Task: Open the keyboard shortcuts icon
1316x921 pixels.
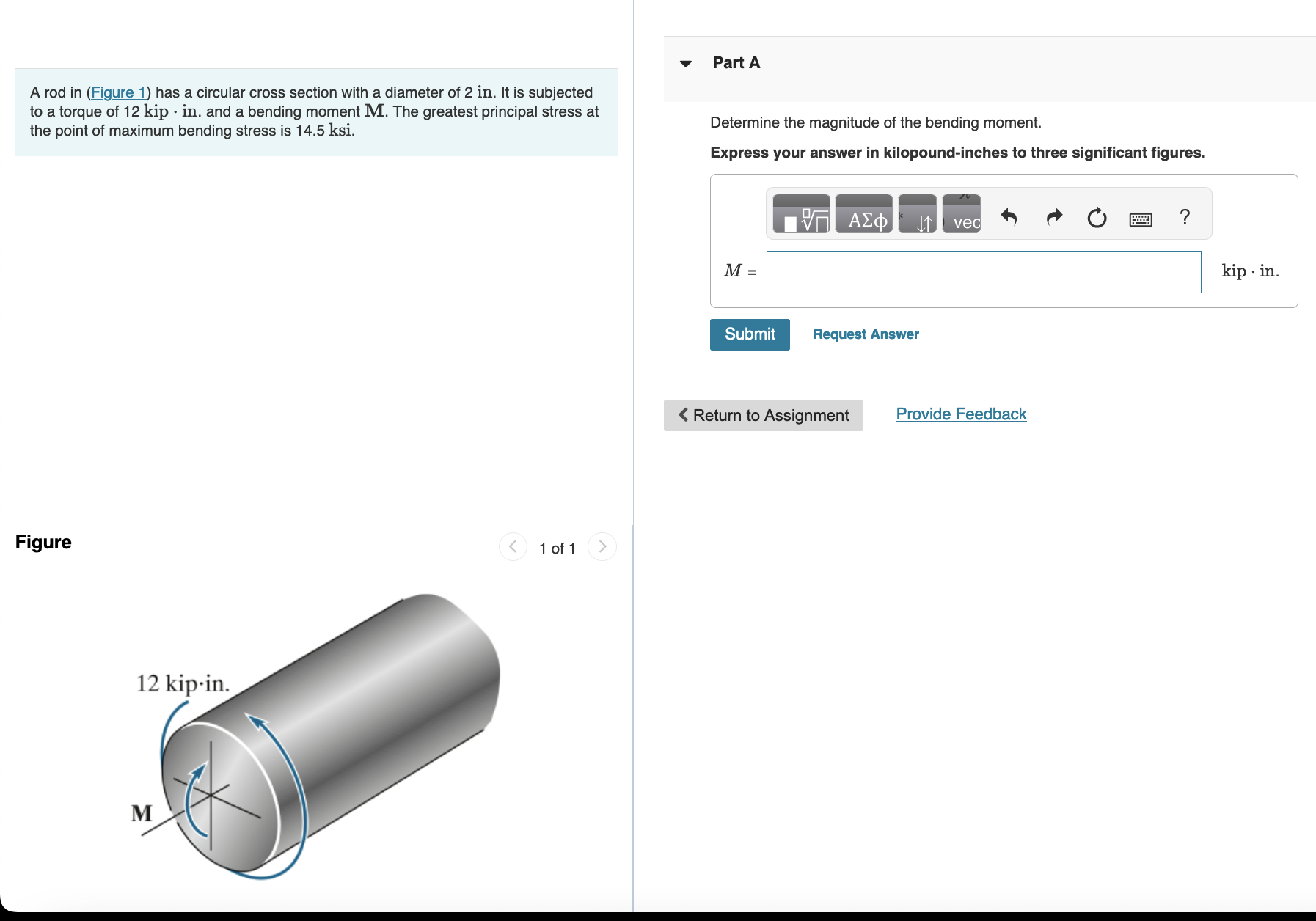Action: click(1141, 219)
